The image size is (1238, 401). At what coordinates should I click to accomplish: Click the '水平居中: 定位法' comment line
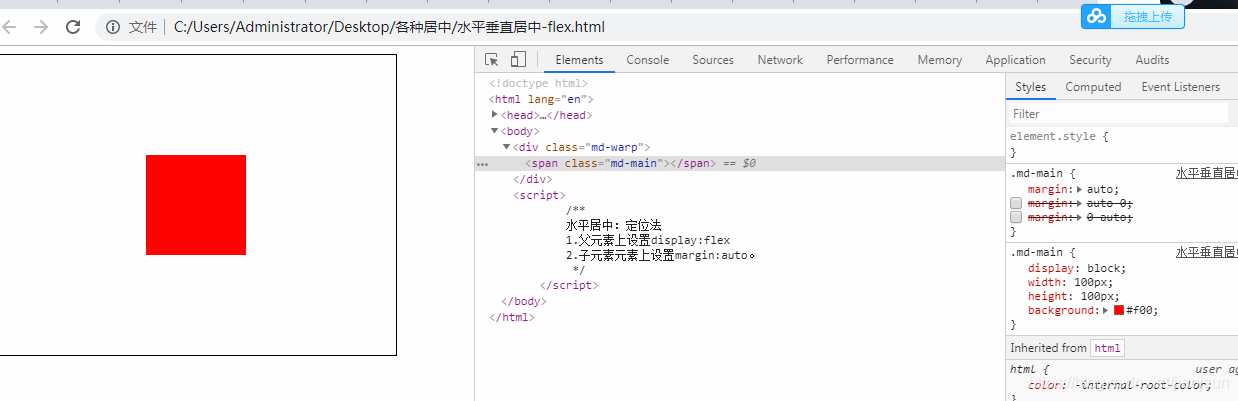point(613,225)
